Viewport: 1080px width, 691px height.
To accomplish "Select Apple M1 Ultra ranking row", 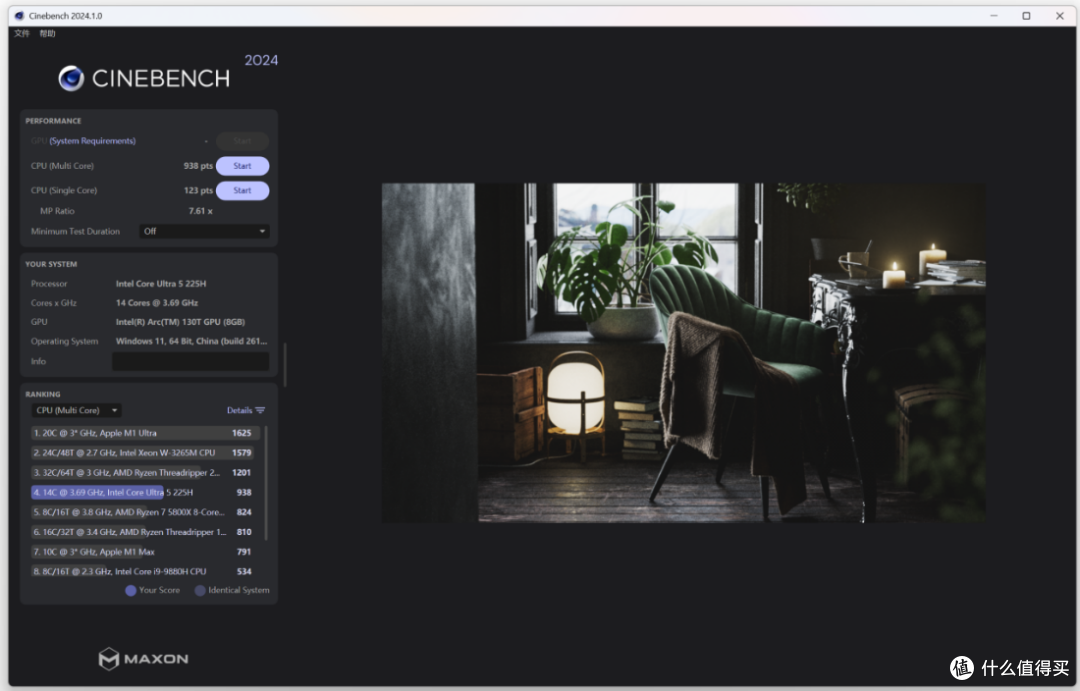I will coord(145,433).
